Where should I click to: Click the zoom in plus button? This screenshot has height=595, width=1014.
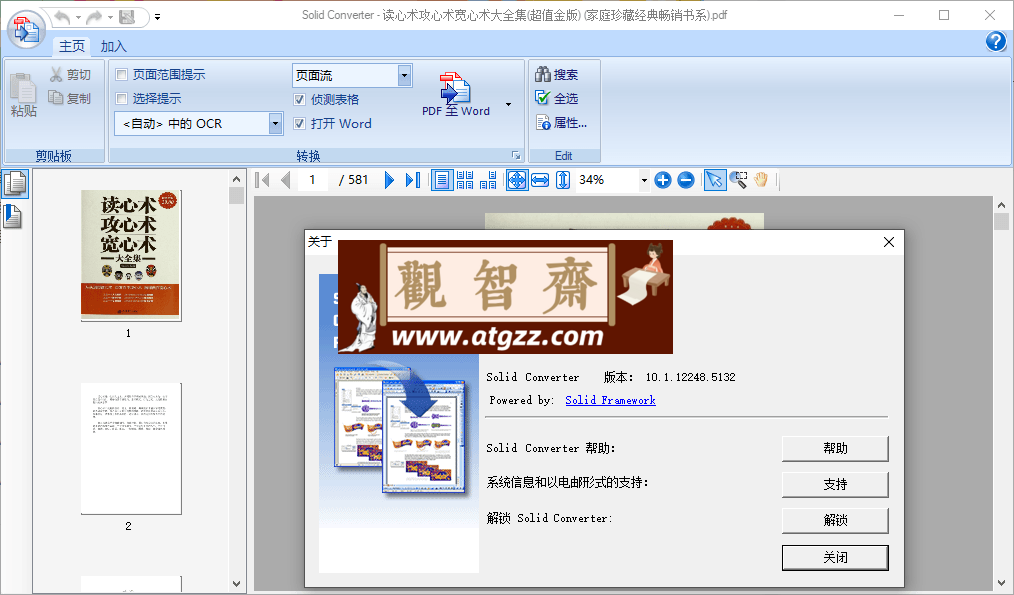click(663, 180)
